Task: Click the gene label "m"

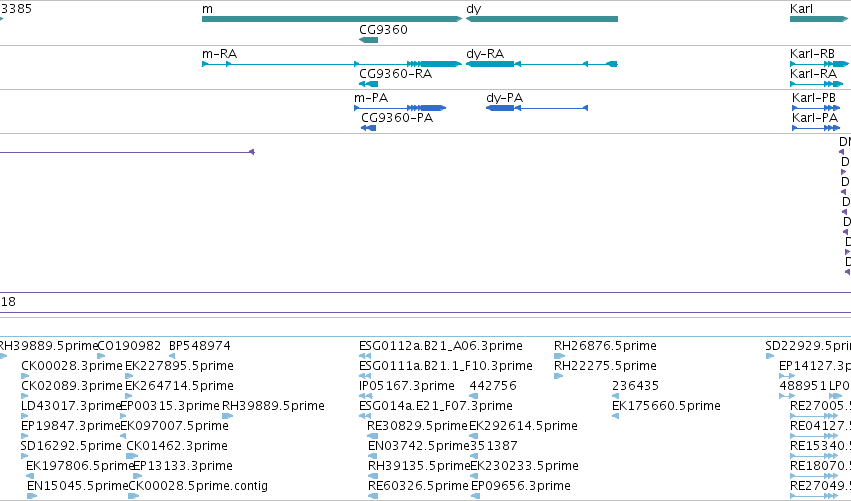Action: [207, 9]
